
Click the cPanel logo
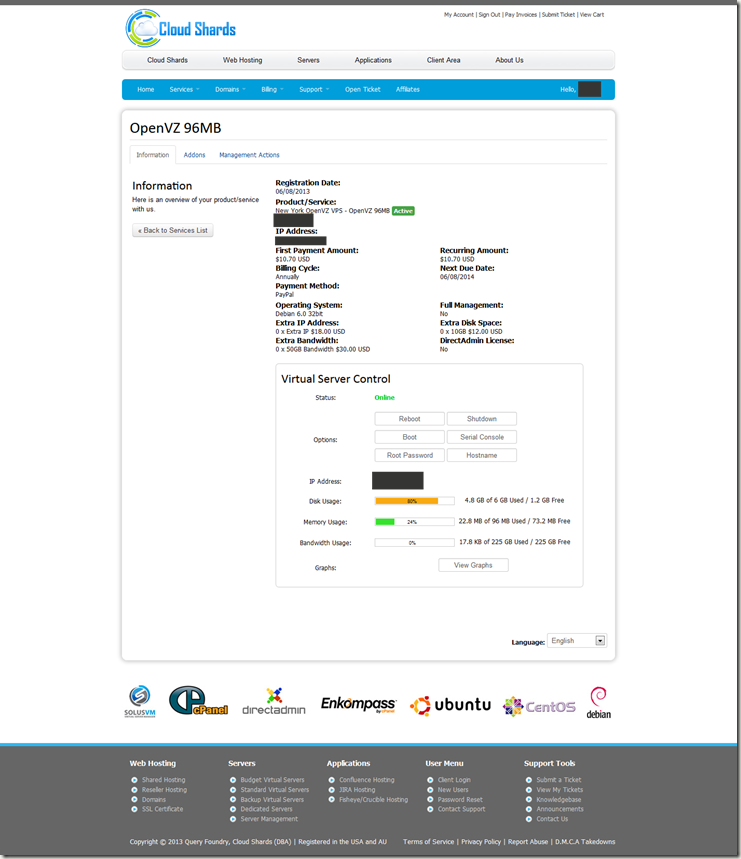(198, 701)
